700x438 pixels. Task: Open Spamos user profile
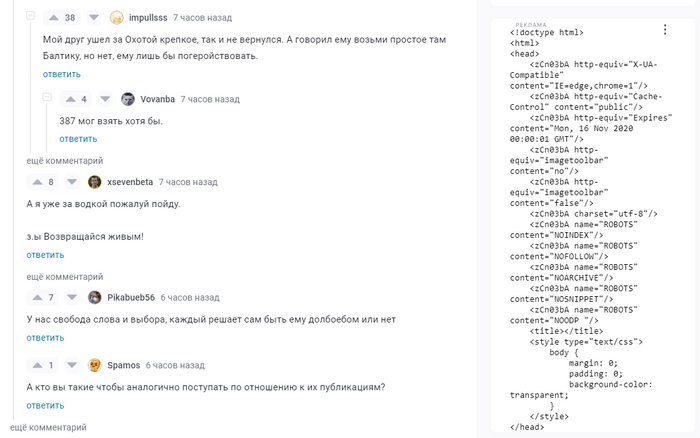tap(124, 365)
